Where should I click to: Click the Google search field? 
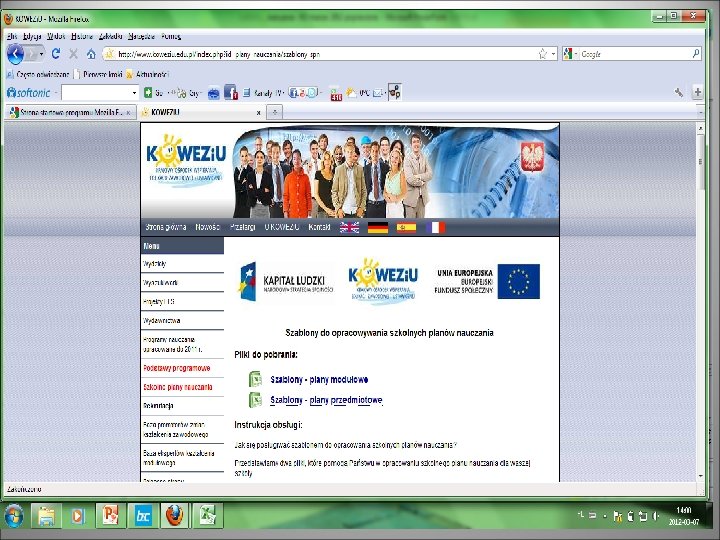click(635, 54)
